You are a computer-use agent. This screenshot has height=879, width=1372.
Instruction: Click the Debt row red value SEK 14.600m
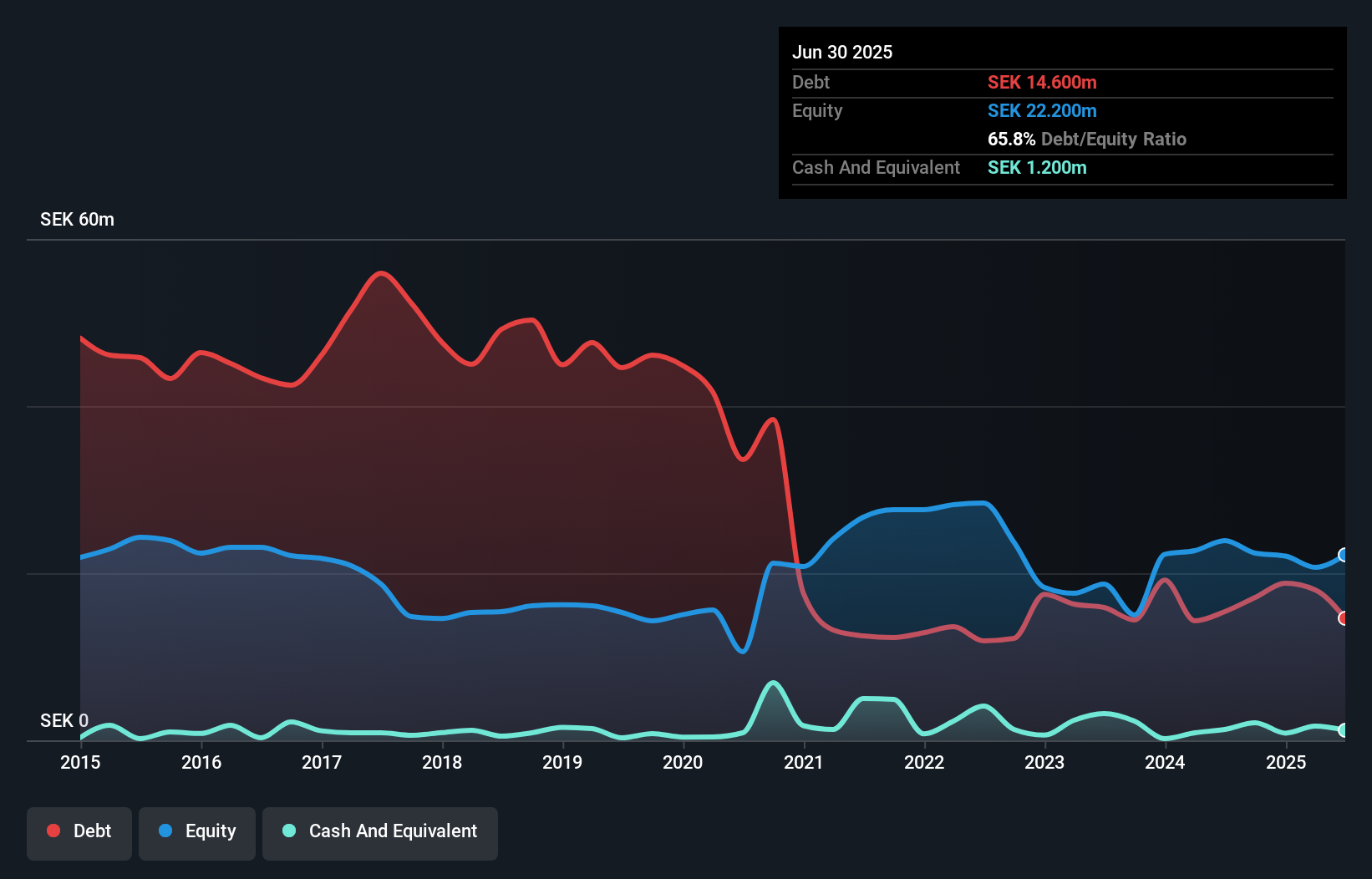click(1042, 82)
